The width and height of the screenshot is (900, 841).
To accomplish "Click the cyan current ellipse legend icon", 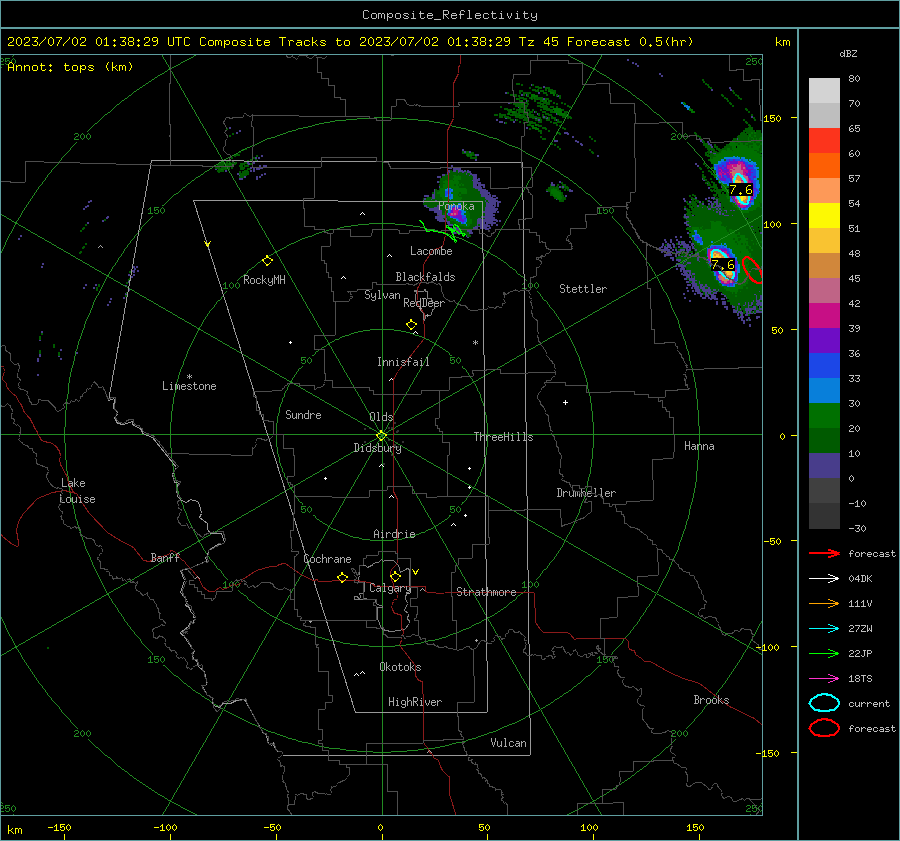I will click(x=824, y=703).
